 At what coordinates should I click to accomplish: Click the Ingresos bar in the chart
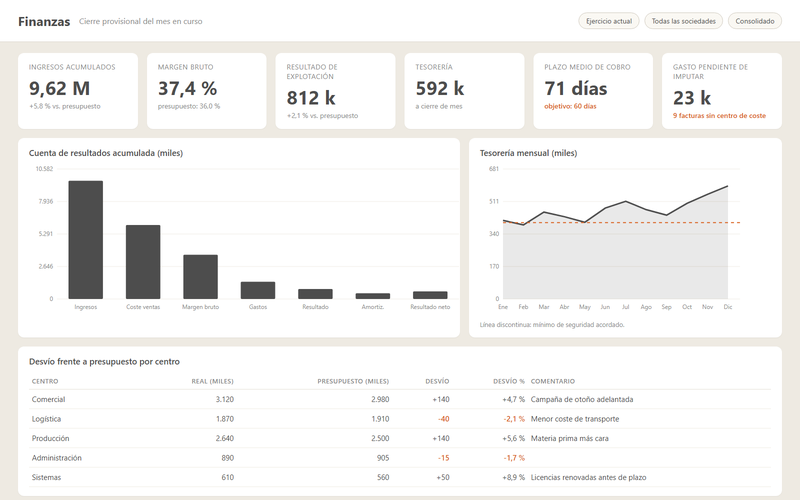[x=86, y=240]
